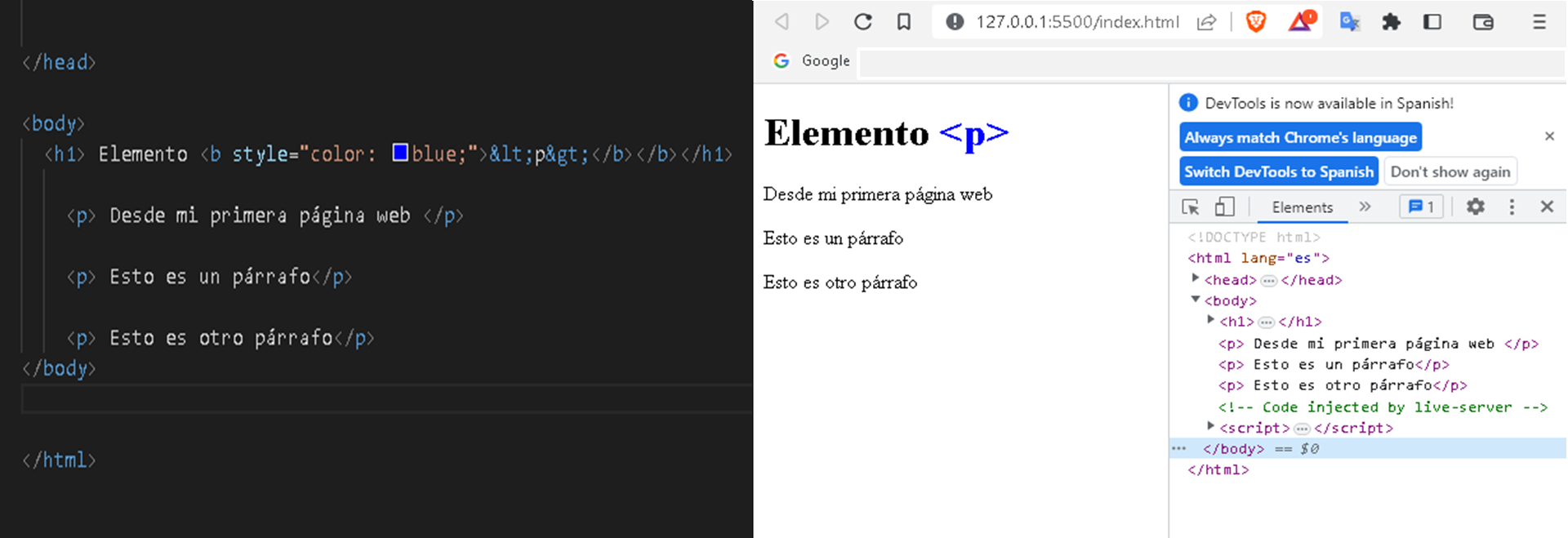Image resolution: width=1568 pixels, height=538 pixels.
Task: Open the Google Translate extension icon
Action: pyautogui.click(x=1350, y=22)
